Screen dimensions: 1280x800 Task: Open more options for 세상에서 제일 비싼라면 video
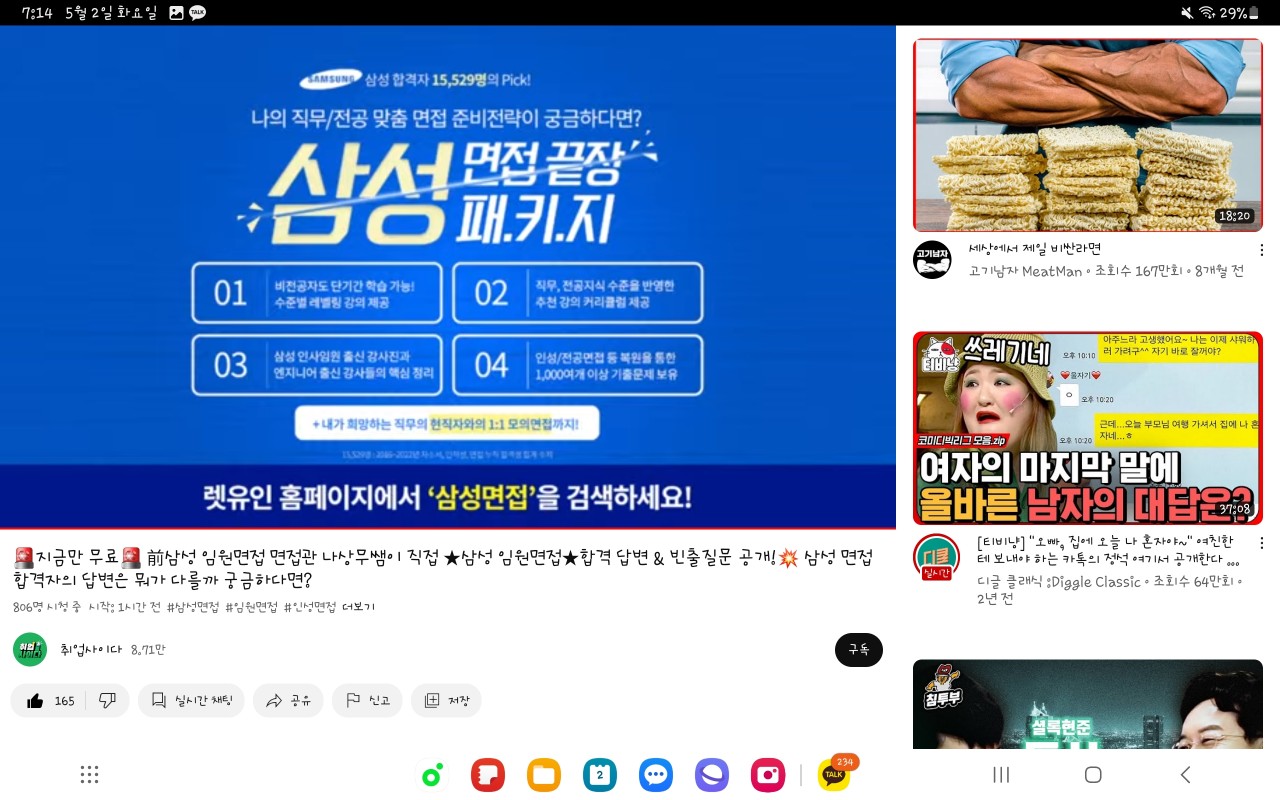coord(1261,250)
